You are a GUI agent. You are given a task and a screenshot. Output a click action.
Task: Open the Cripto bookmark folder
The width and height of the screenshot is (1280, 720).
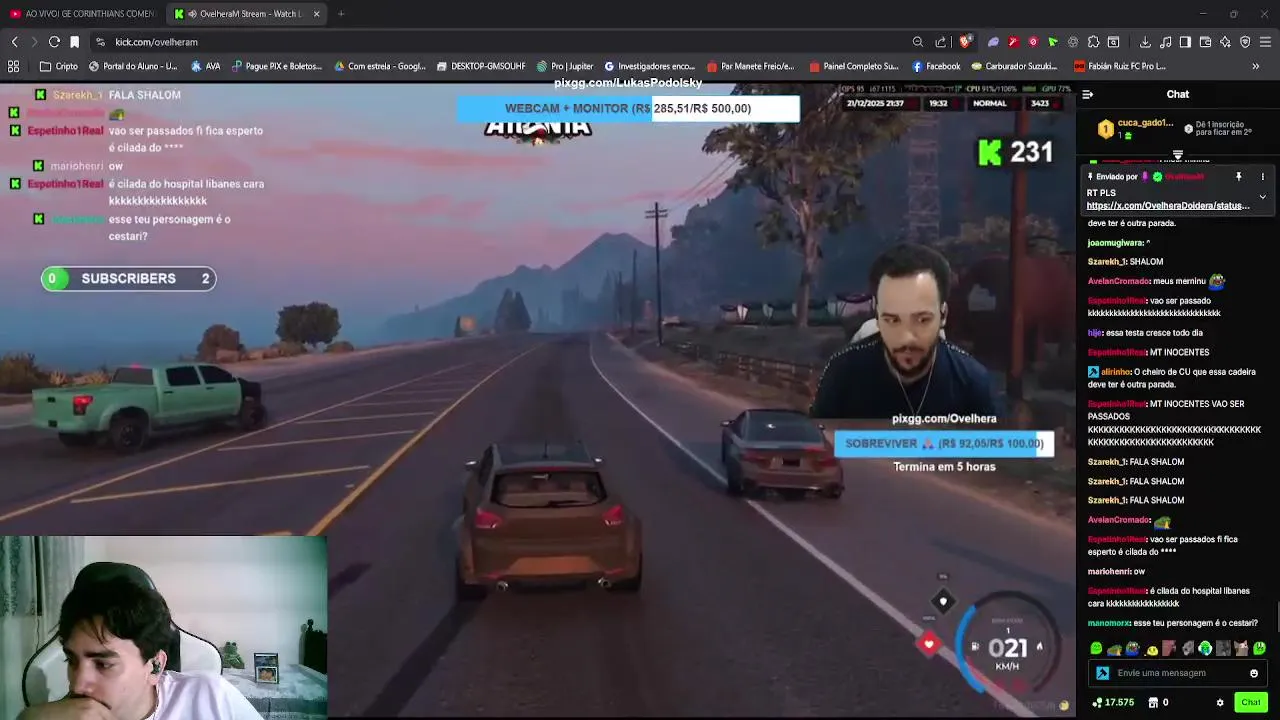point(59,66)
